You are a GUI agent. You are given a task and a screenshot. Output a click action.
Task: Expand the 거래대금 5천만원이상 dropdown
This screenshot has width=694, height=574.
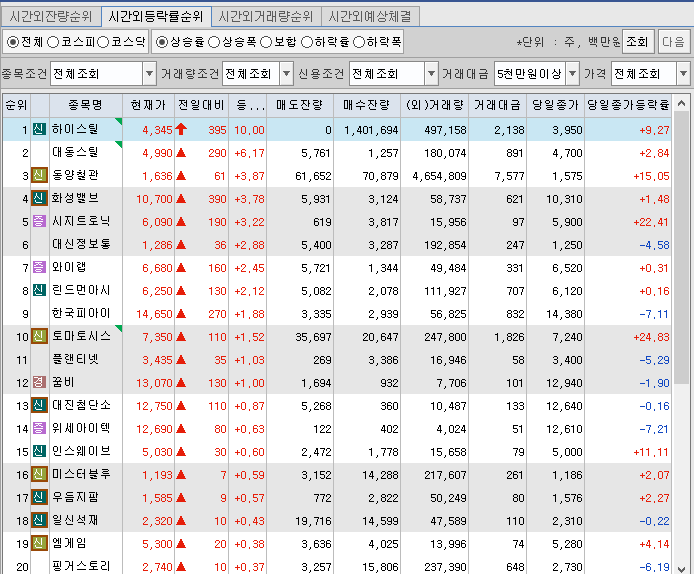tap(572, 74)
